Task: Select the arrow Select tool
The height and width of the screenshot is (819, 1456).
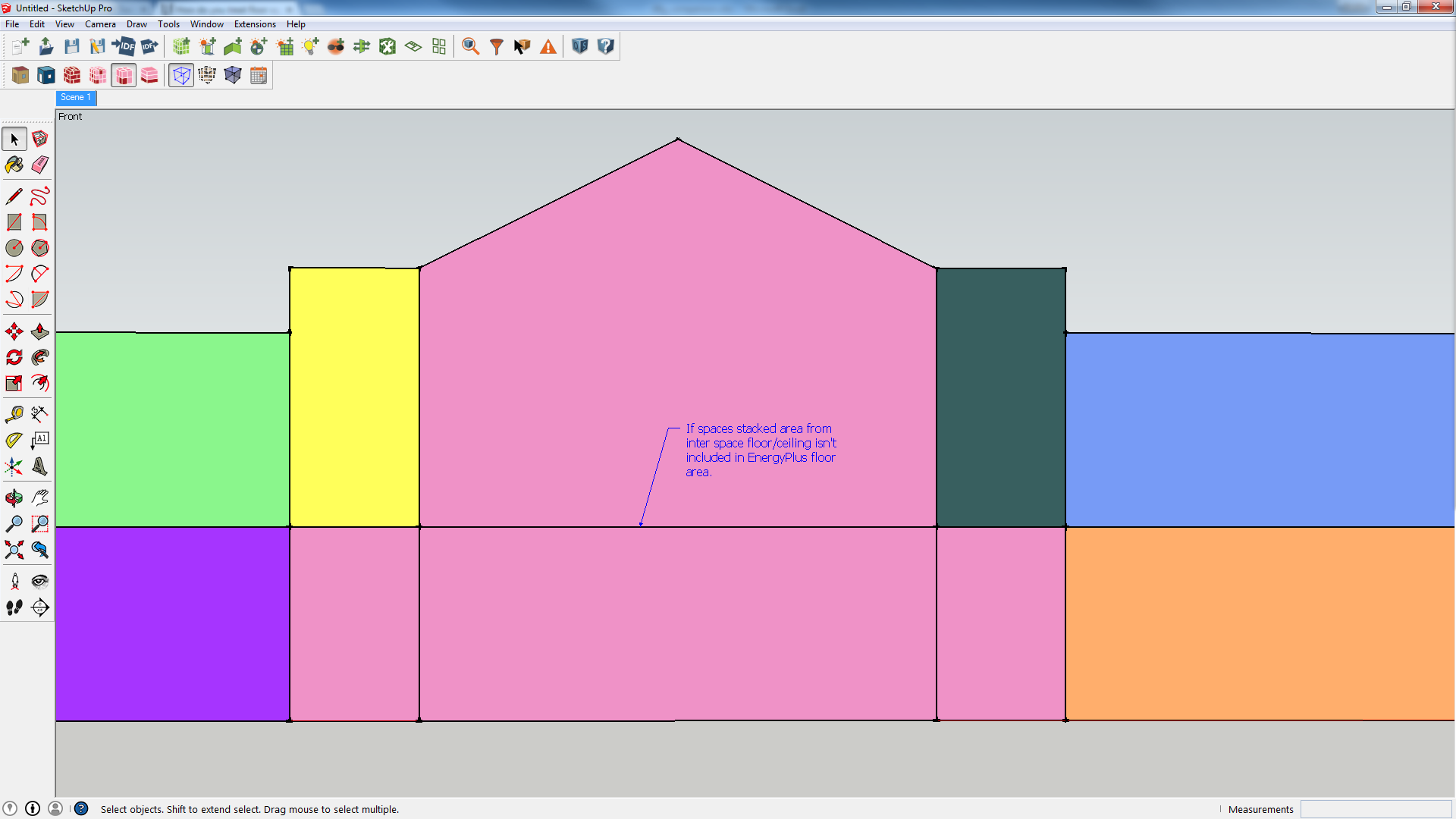Action: coord(14,140)
